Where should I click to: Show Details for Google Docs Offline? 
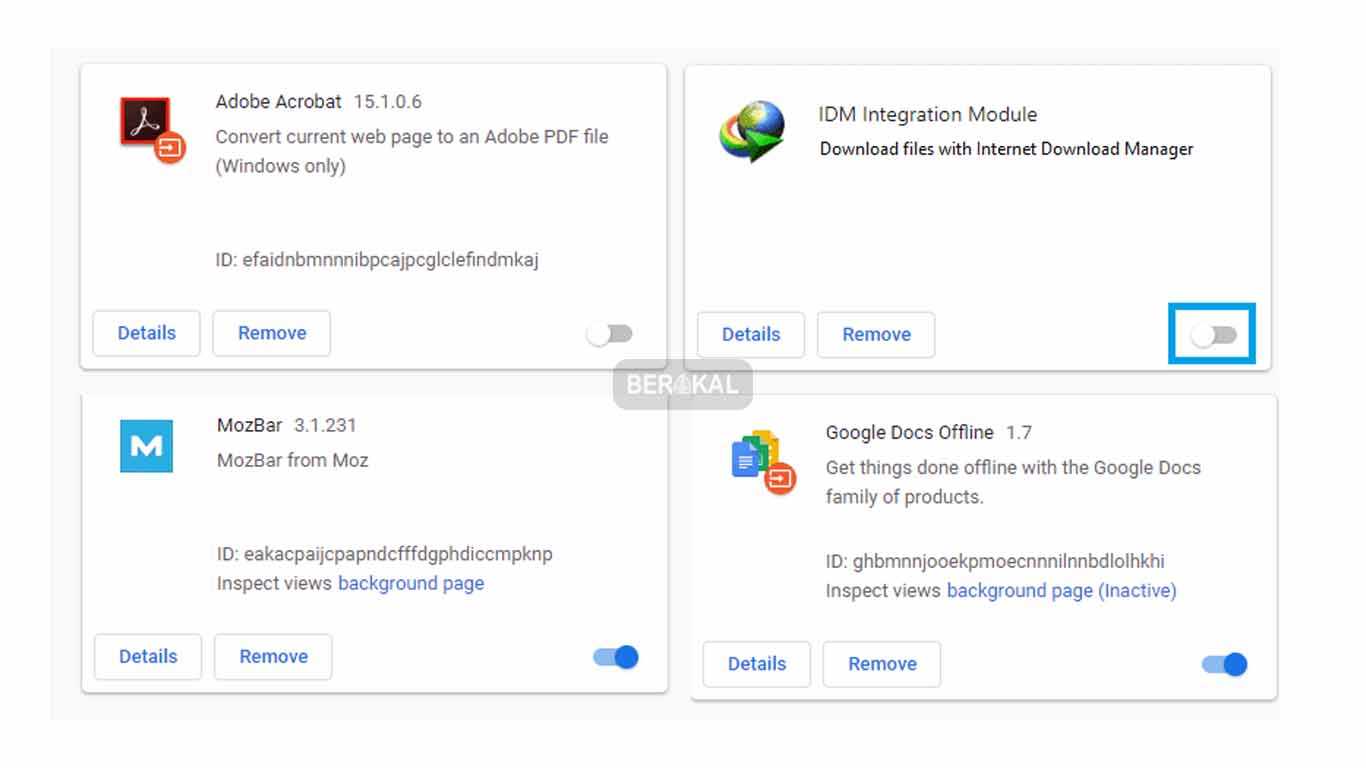point(757,663)
